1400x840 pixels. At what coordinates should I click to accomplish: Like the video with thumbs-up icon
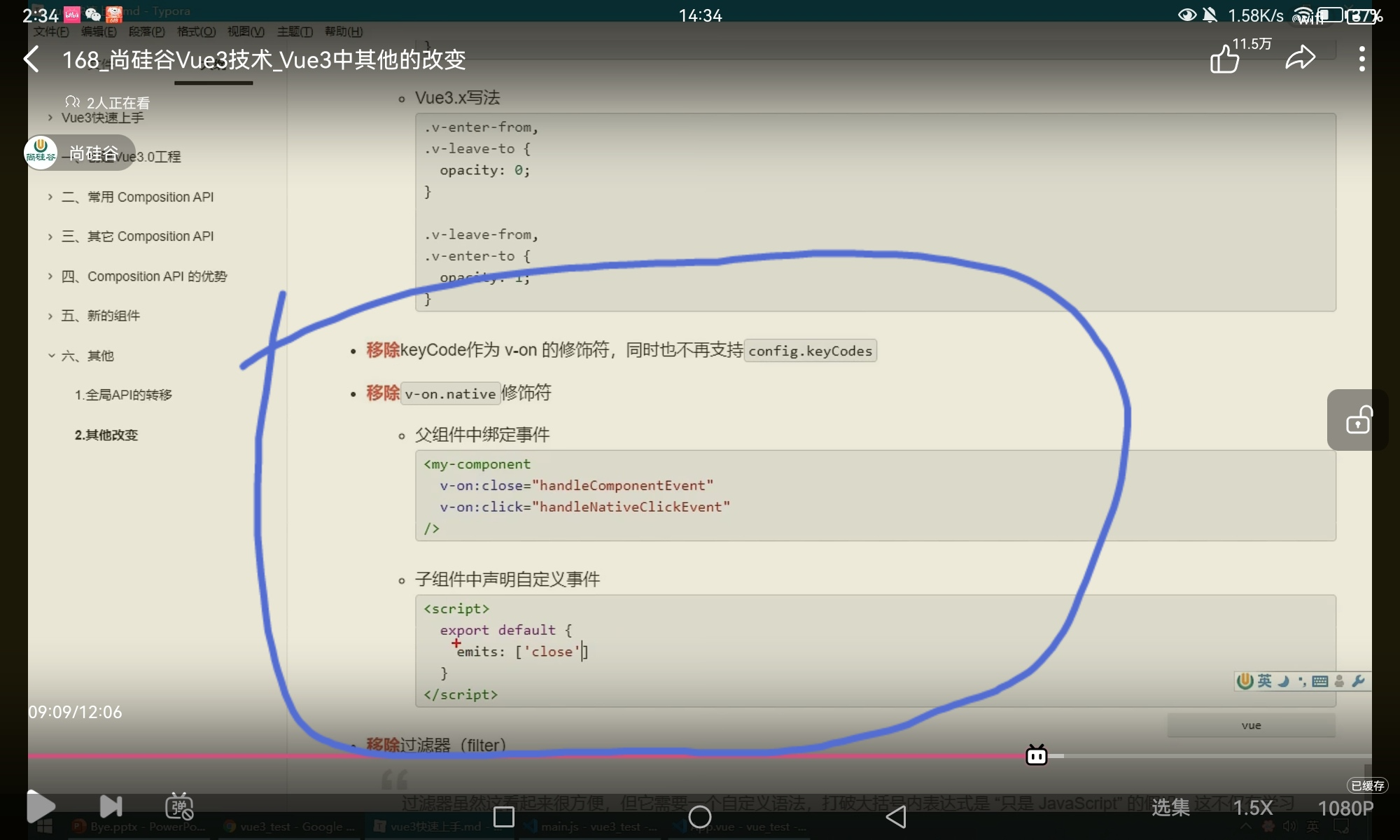(1225, 59)
